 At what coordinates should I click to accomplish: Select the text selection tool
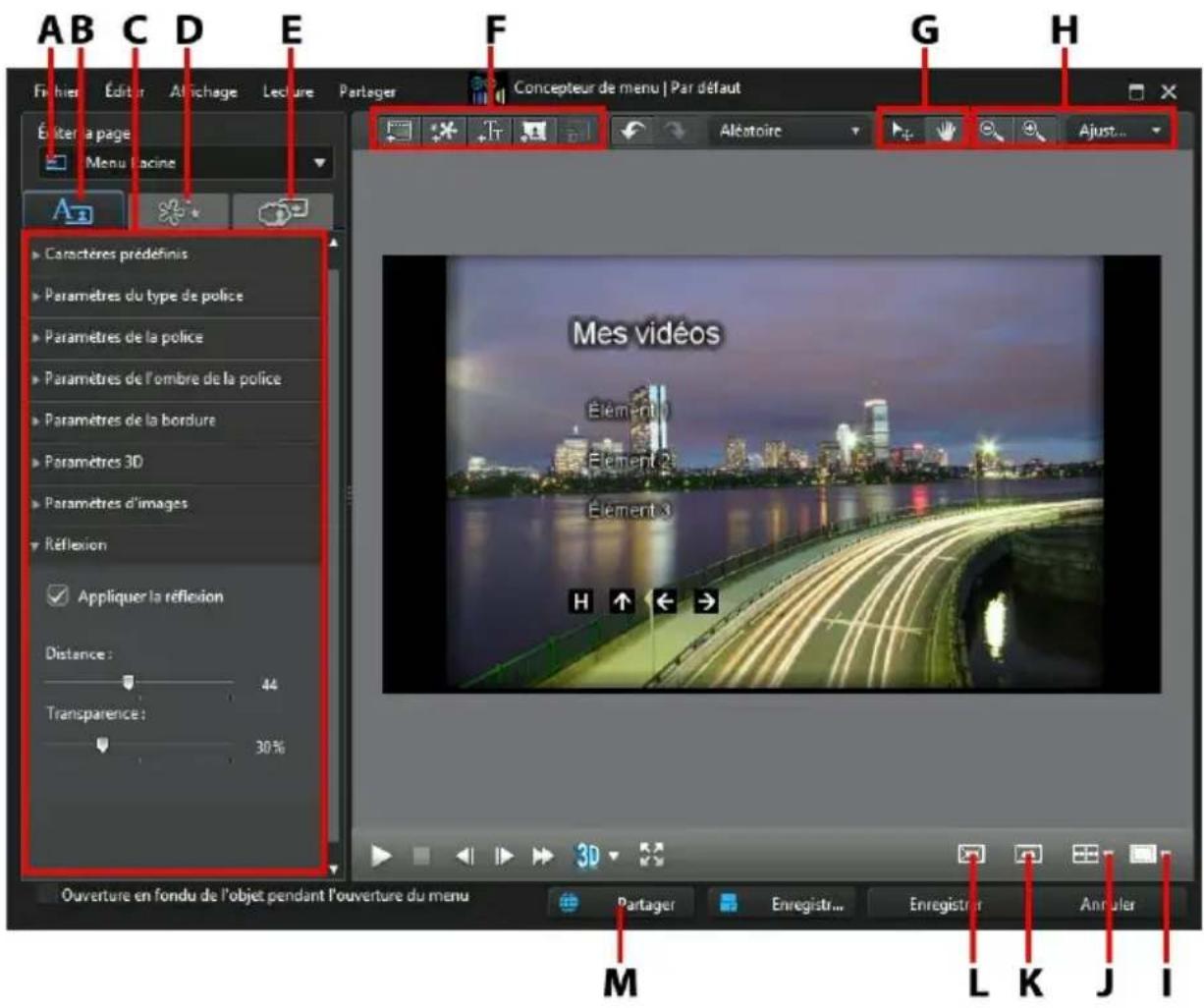[903, 131]
